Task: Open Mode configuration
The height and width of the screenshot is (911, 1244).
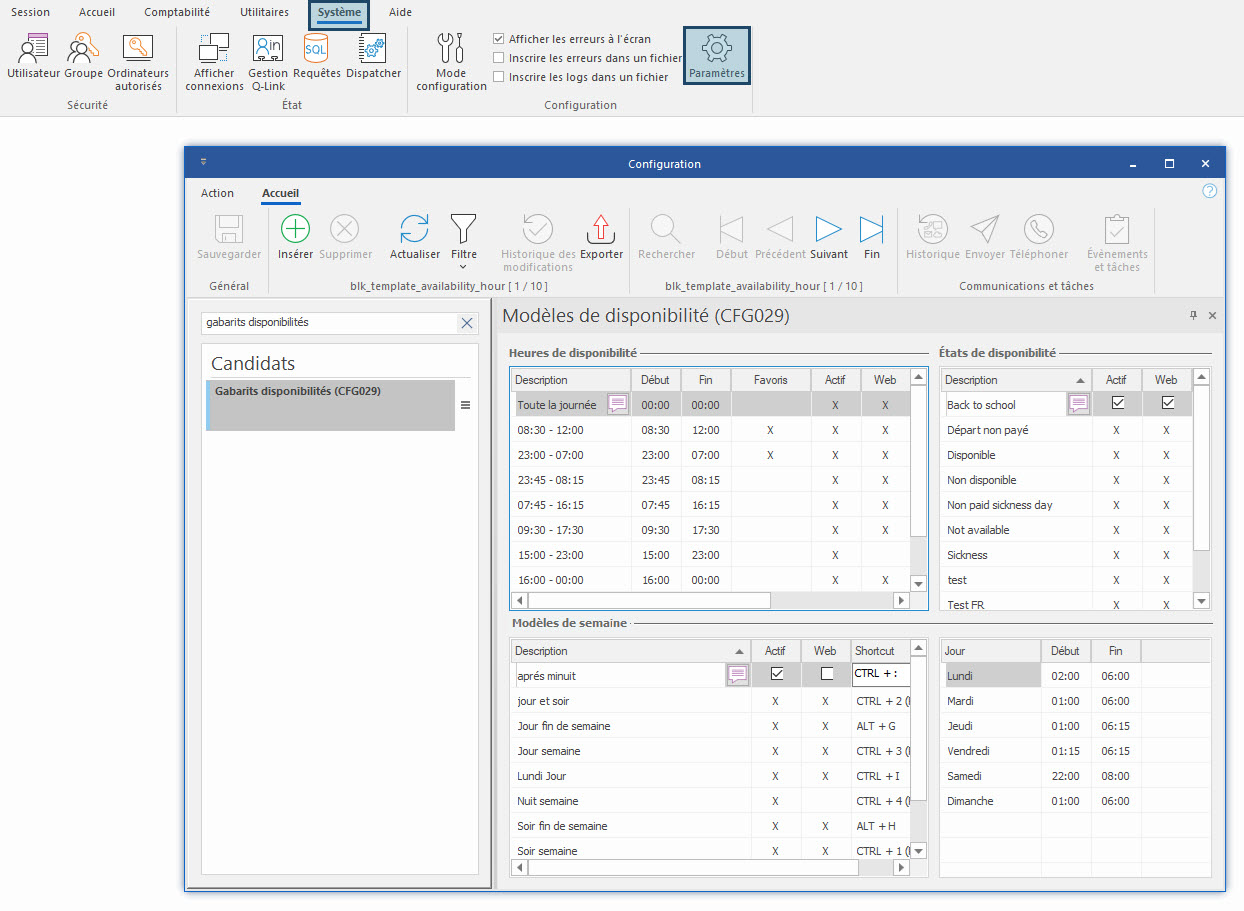Action: pos(451,49)
